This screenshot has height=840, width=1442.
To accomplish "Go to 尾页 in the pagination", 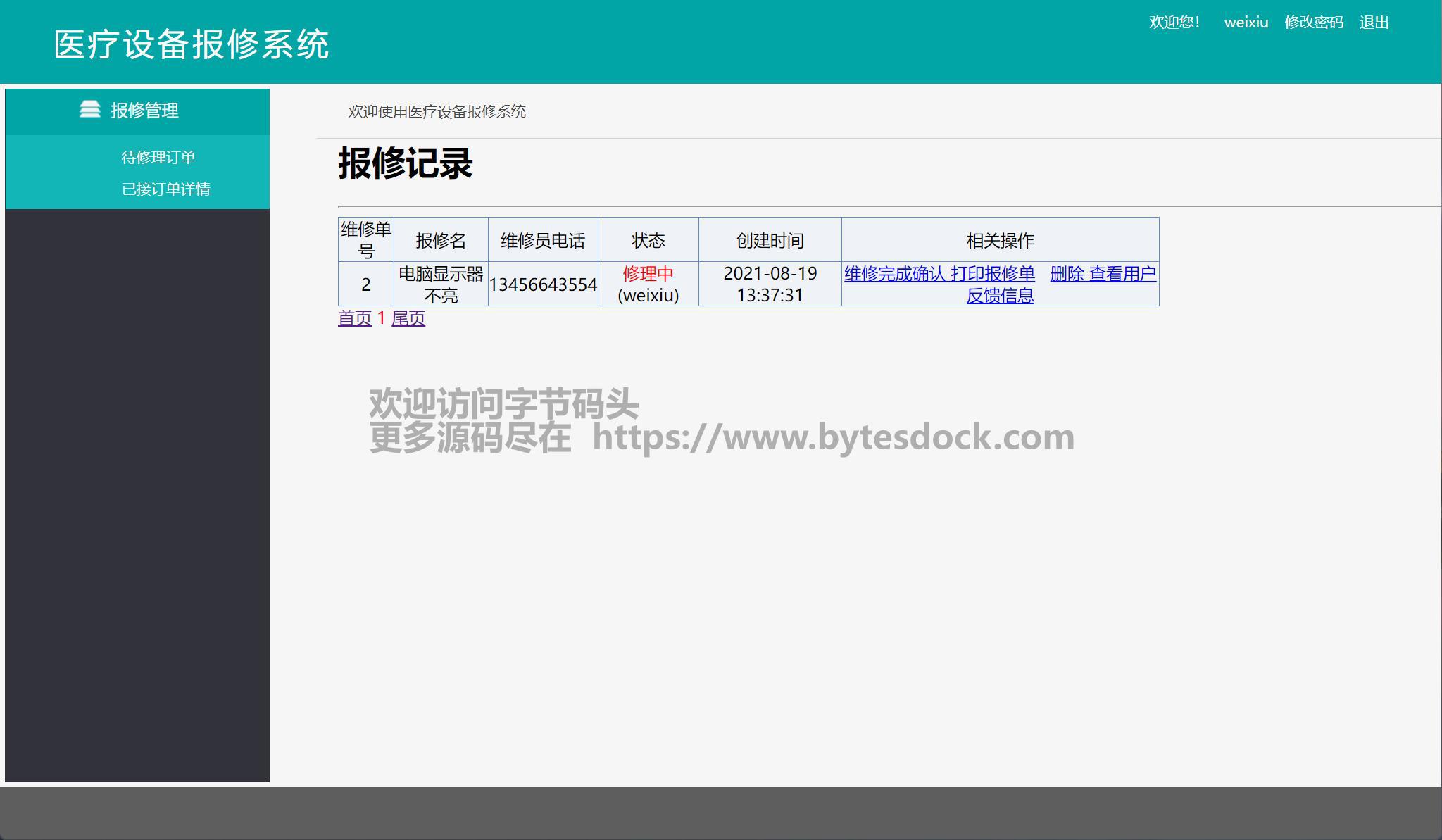I will coord(408,318).
